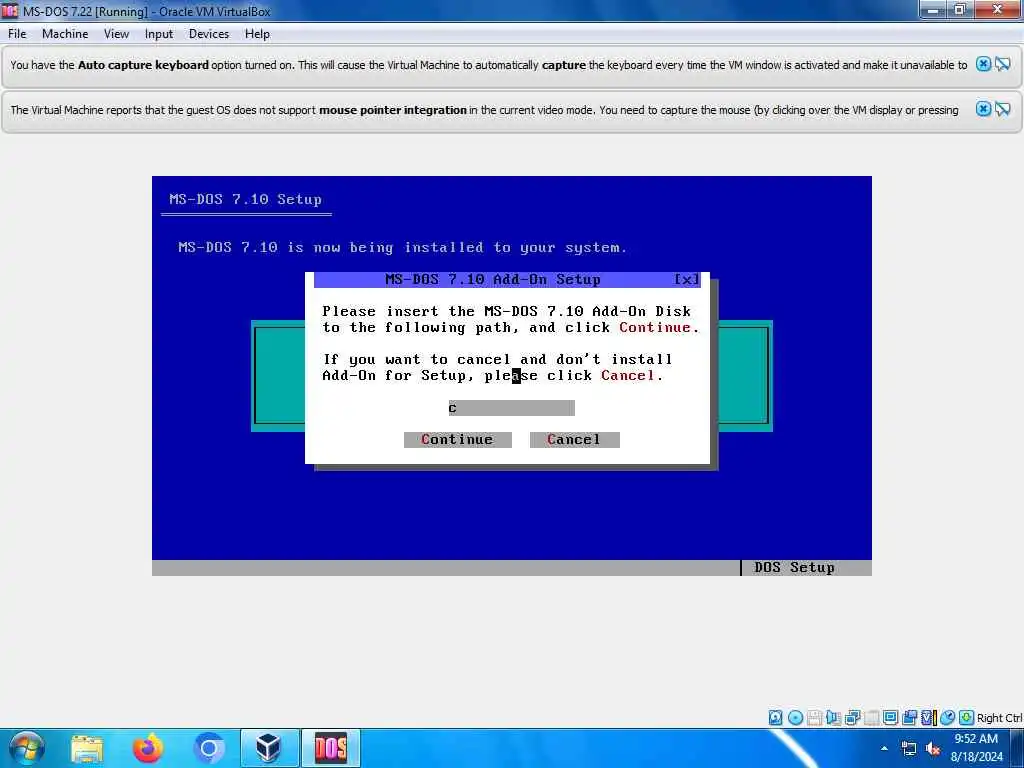Click the greyed-out USB devices status icon
This screenshot has height=768, width=1024.
tap(871, 718)
